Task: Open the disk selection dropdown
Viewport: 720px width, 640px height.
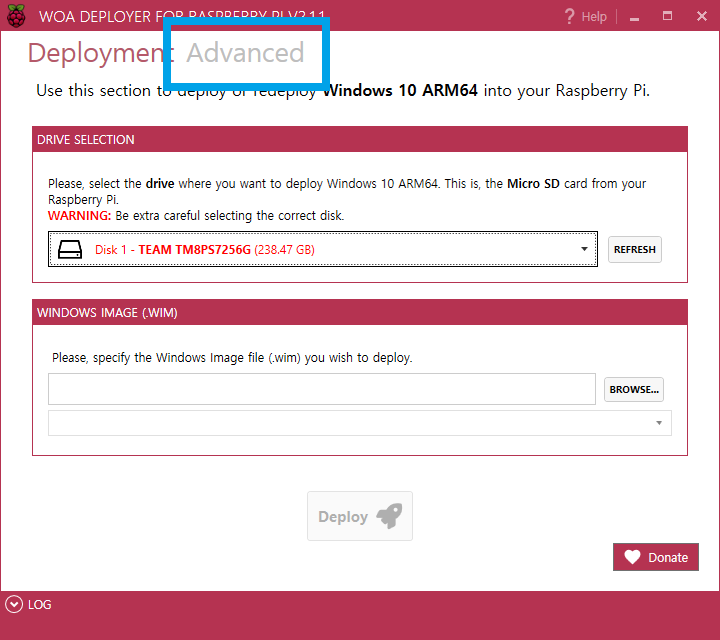Action: coord(323,249)
